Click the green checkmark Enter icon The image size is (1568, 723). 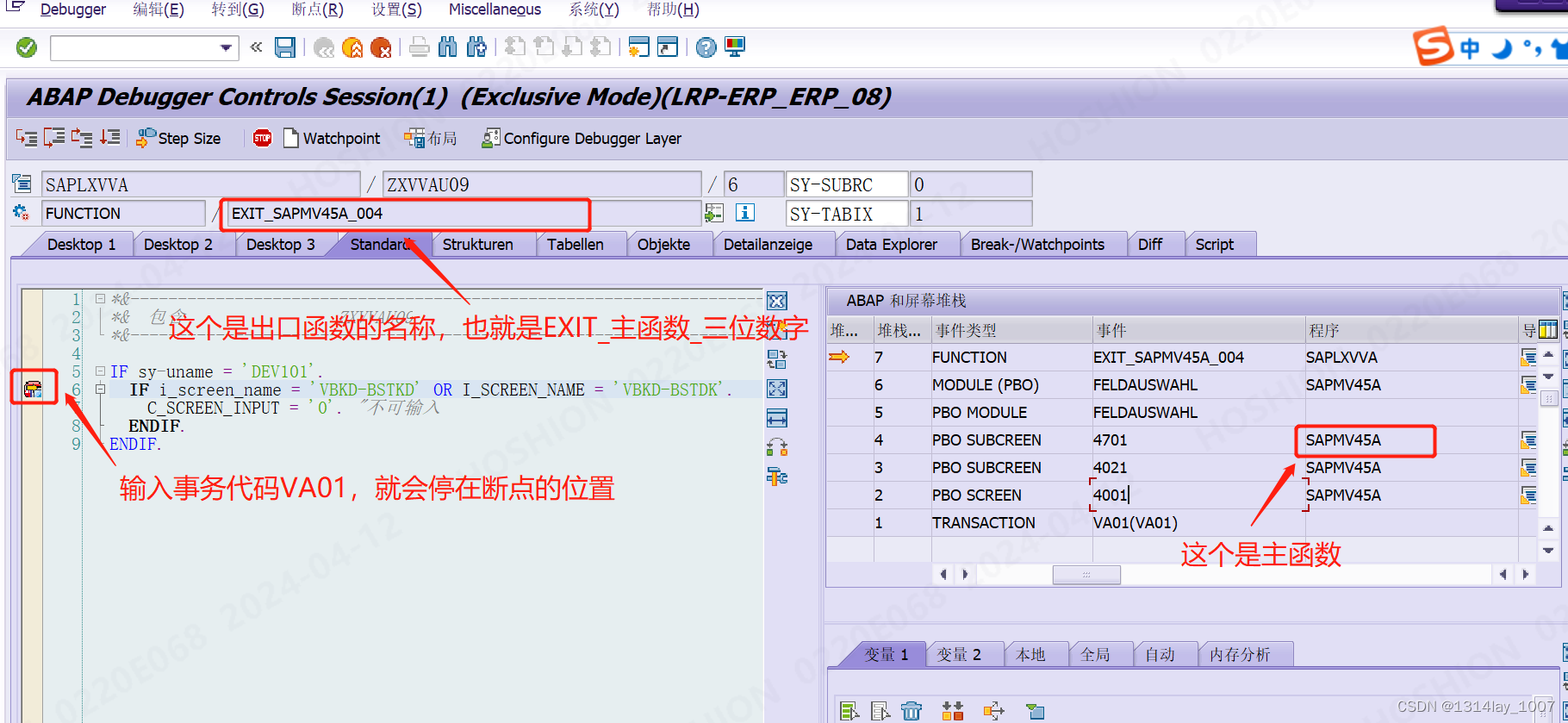click(27, 47)
